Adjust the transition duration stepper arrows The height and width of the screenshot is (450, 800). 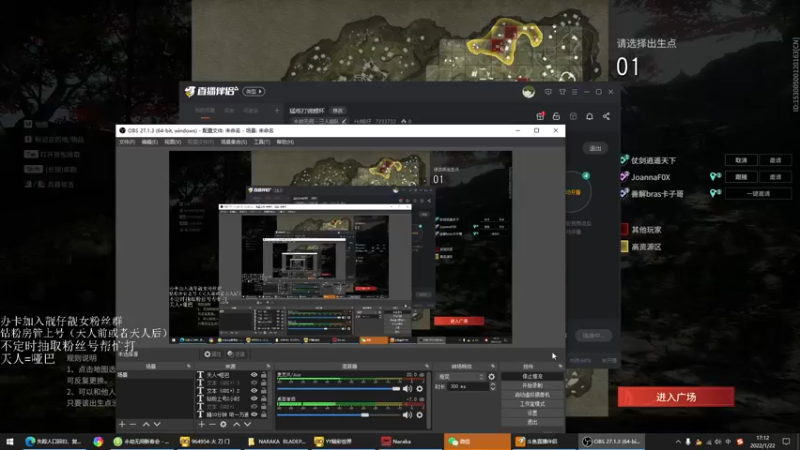(x=492, y=387)
